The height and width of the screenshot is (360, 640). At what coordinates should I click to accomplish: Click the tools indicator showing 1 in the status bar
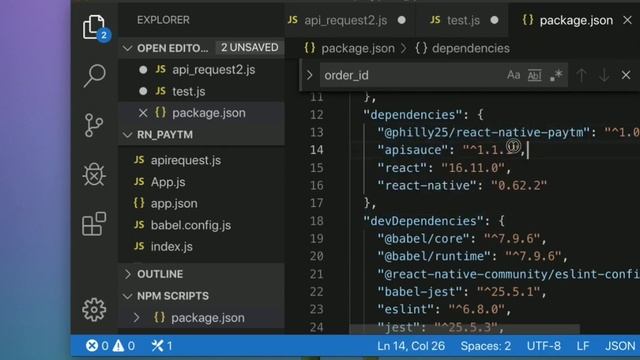pyautogui.click(x=162, y=346)
